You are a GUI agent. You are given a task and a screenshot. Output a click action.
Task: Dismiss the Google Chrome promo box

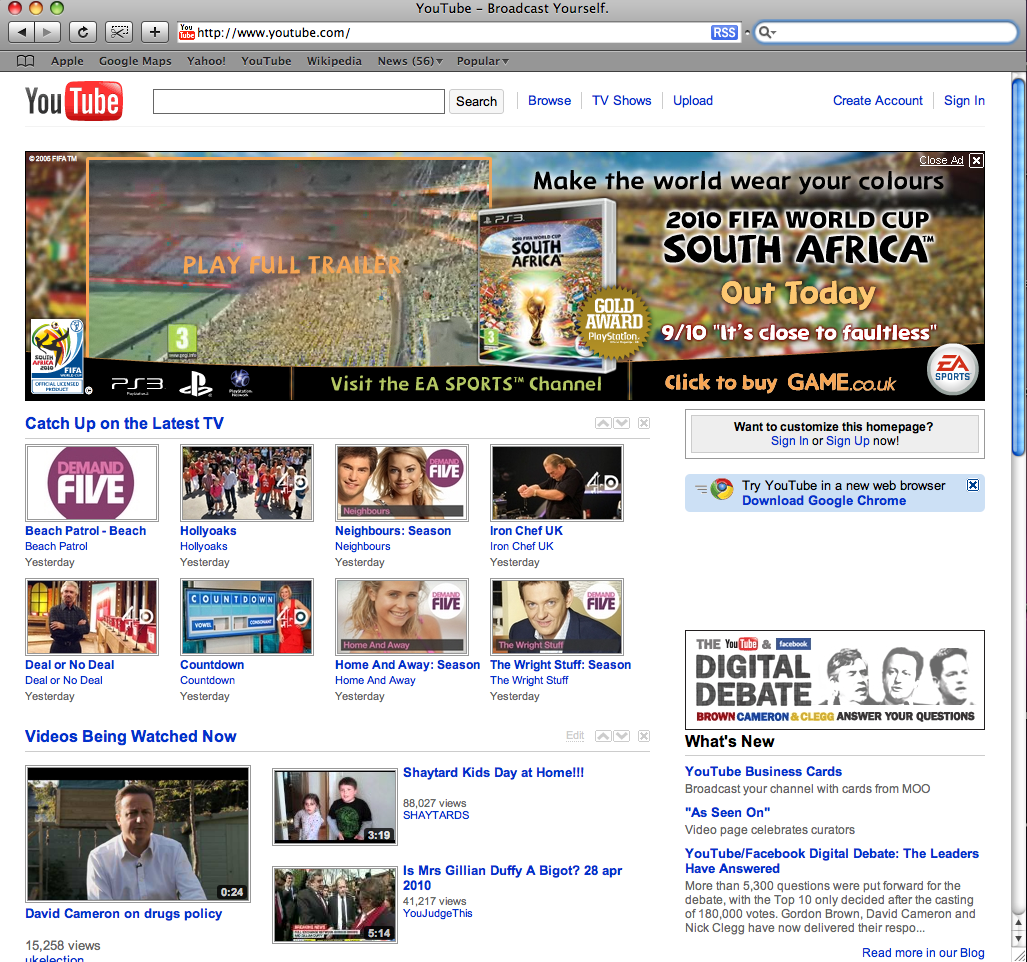(x=973, y=485)
